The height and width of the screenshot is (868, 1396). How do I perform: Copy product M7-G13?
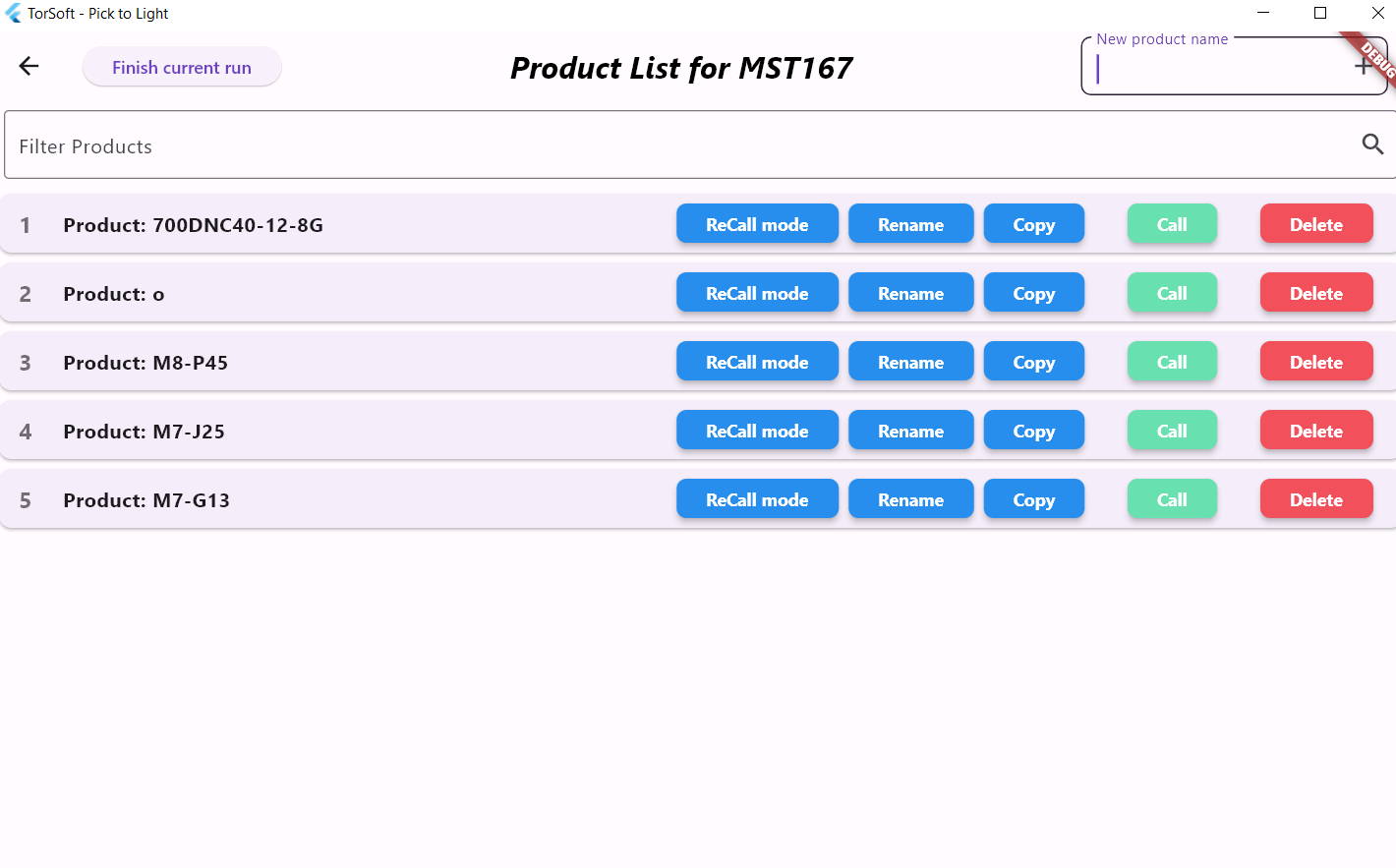1034,498
